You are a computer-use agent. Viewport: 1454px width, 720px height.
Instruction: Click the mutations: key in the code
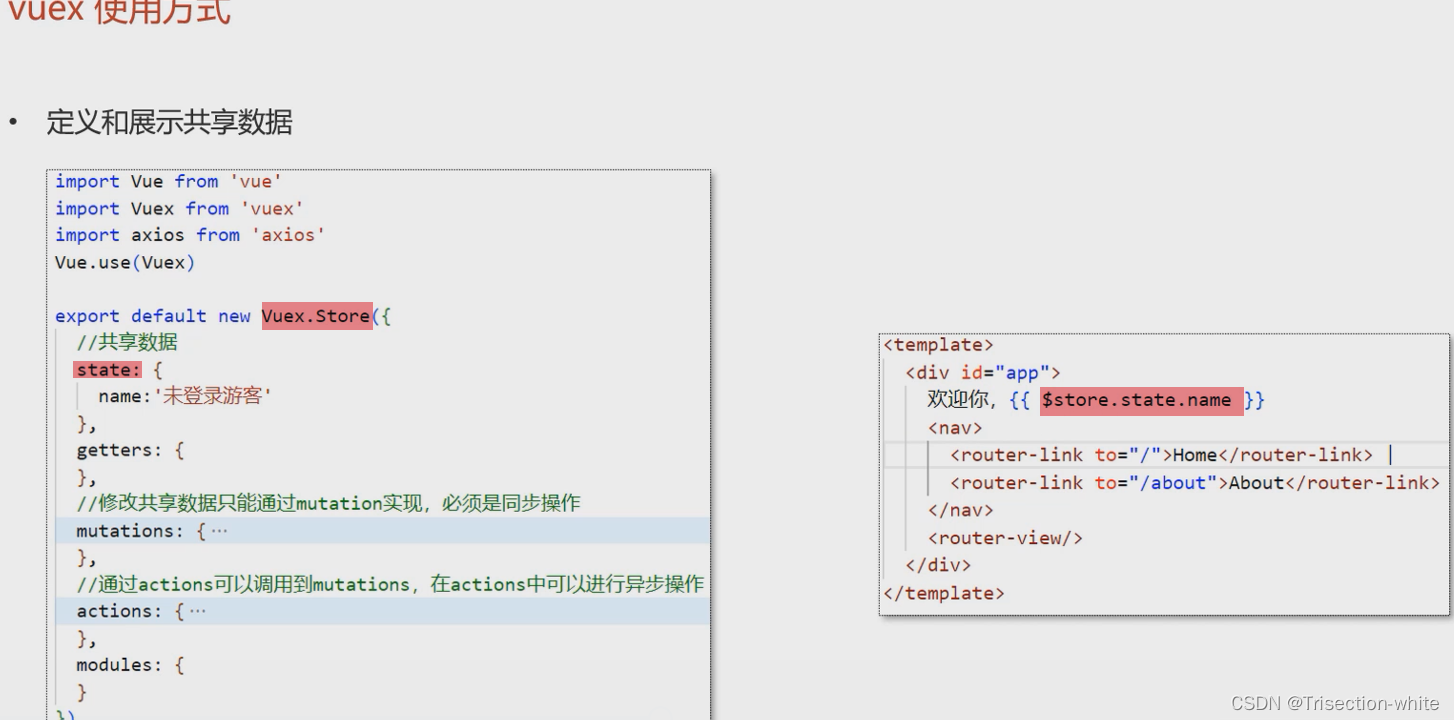pyautogui.click(x=130, y=531)
